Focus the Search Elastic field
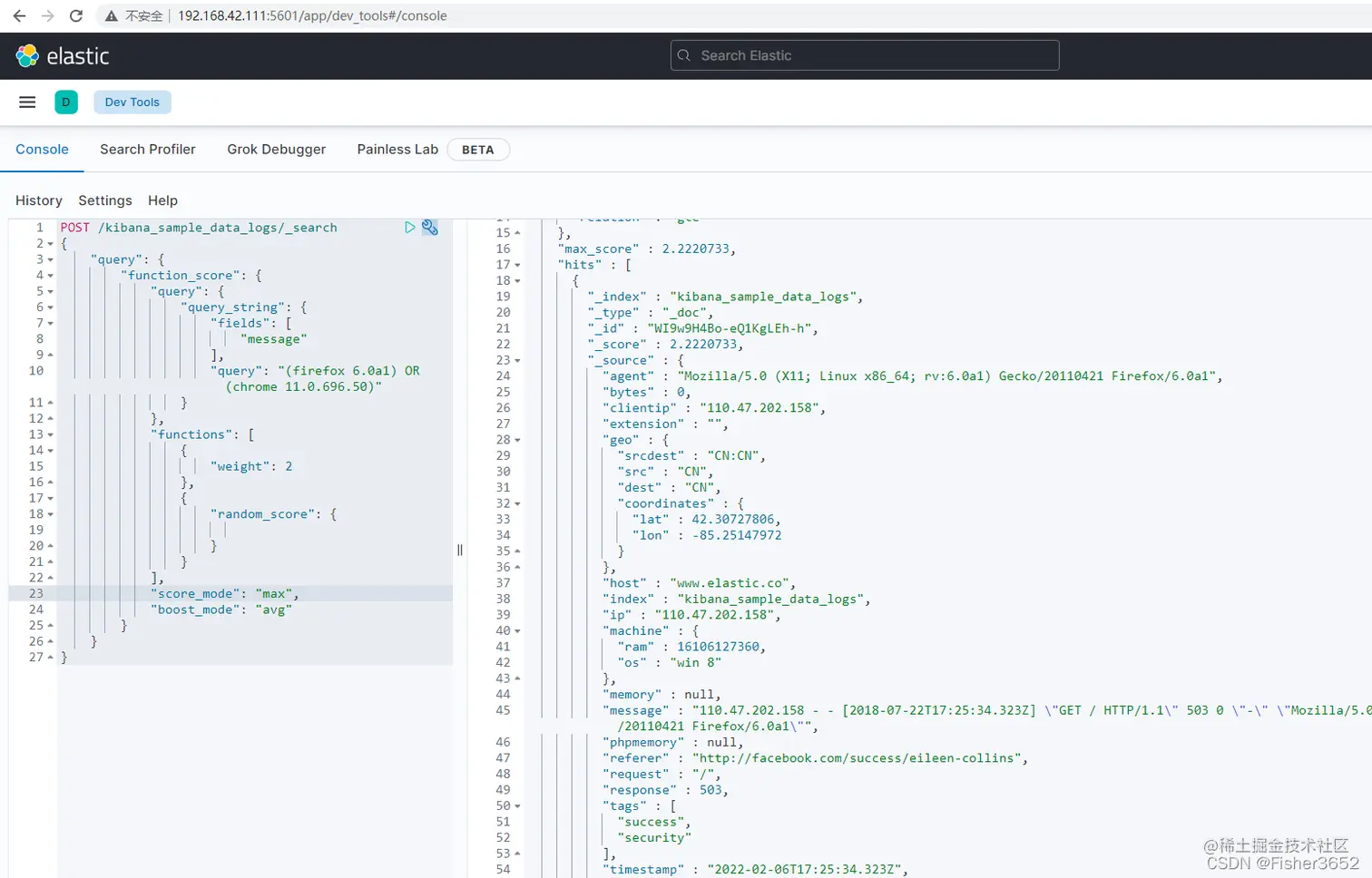 (865, 55)
